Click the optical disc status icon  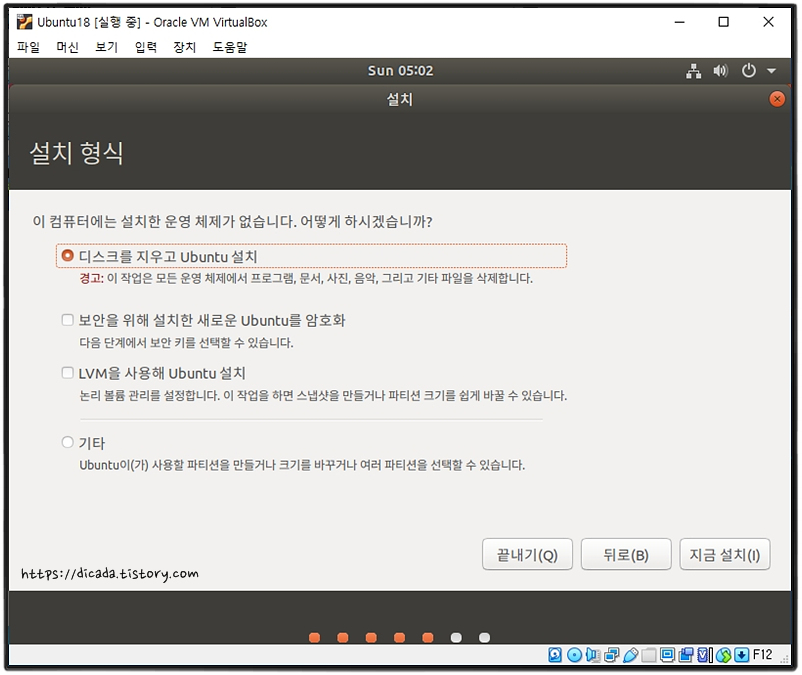(574, 655)
